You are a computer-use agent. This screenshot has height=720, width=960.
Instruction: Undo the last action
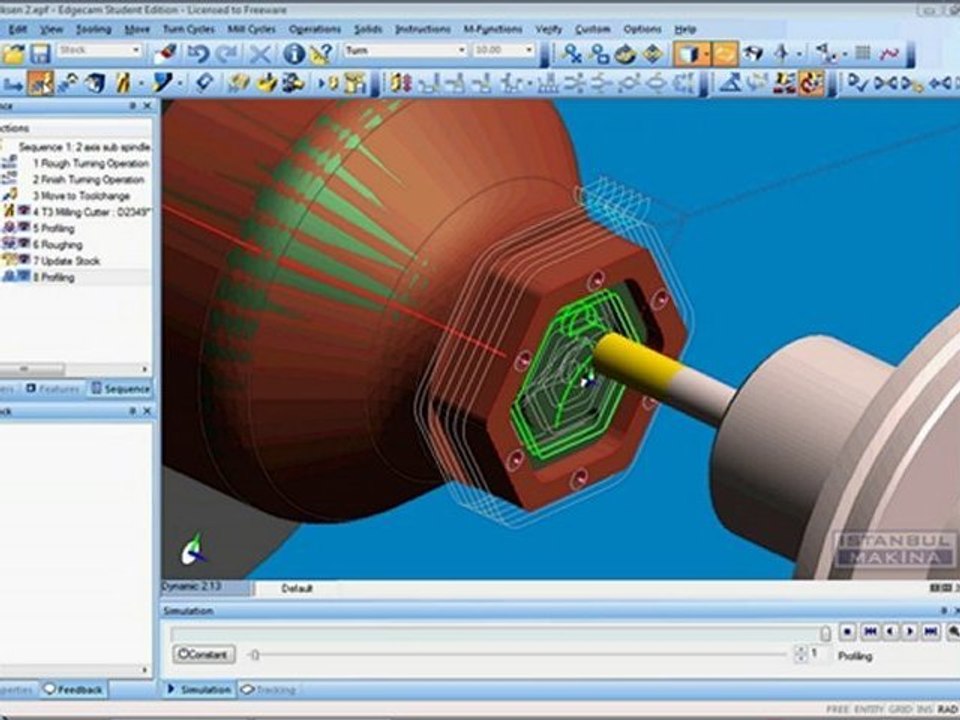point(198,54)
